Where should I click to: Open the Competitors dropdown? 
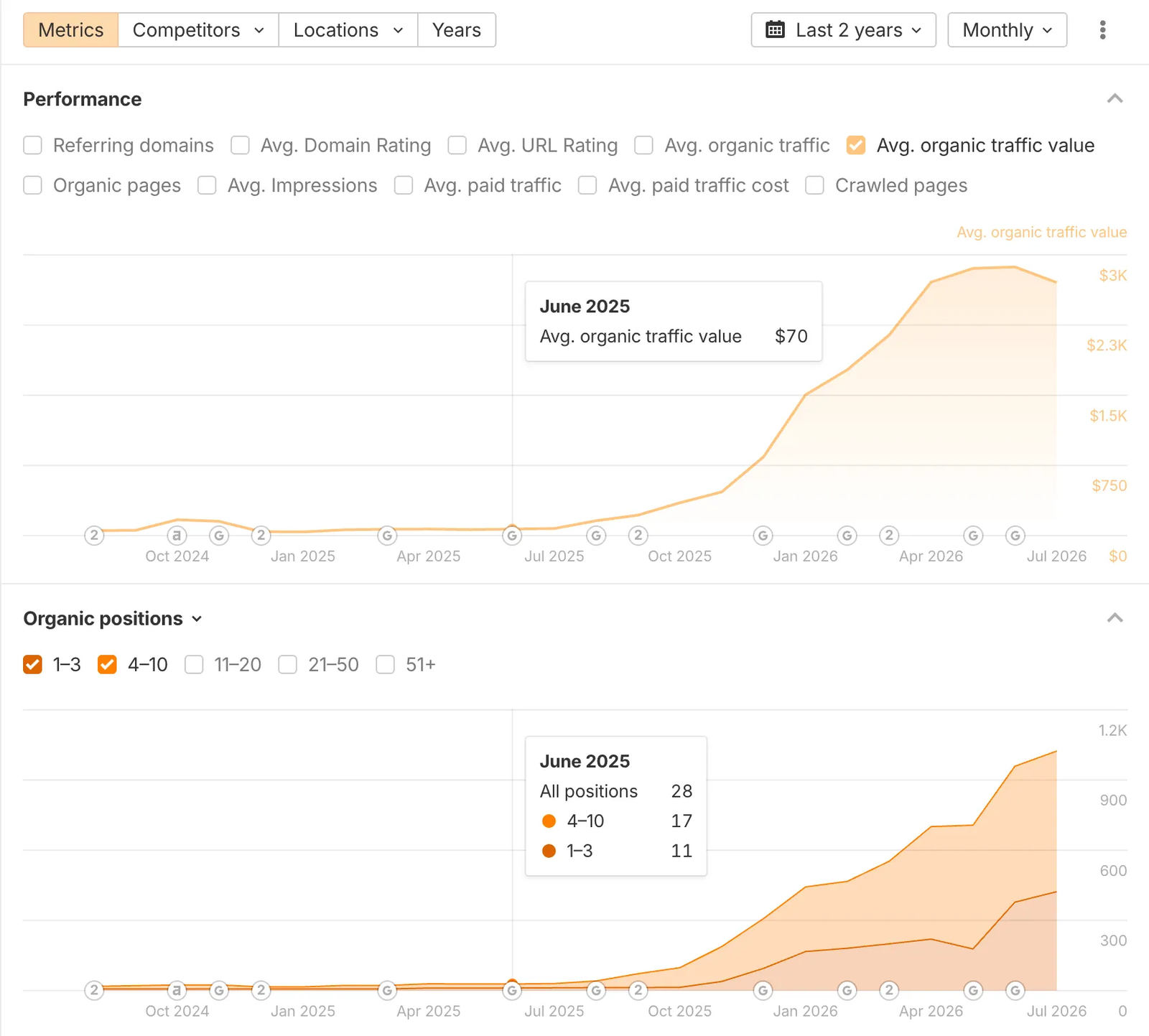(x=198, y=30)
